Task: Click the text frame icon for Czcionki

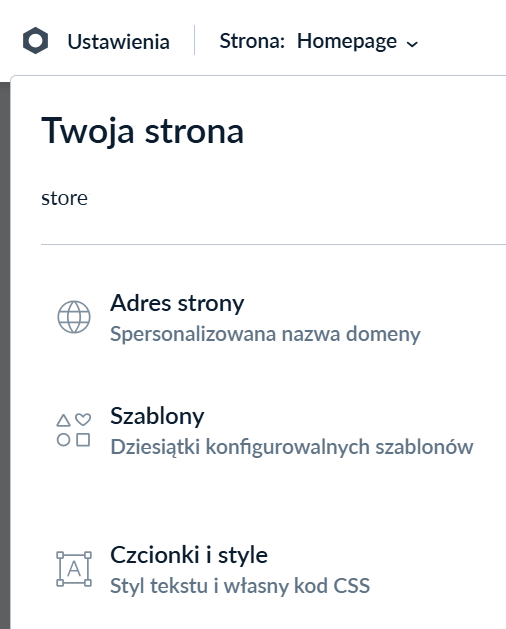Action: pyautogui.click(x=74, y=569)
